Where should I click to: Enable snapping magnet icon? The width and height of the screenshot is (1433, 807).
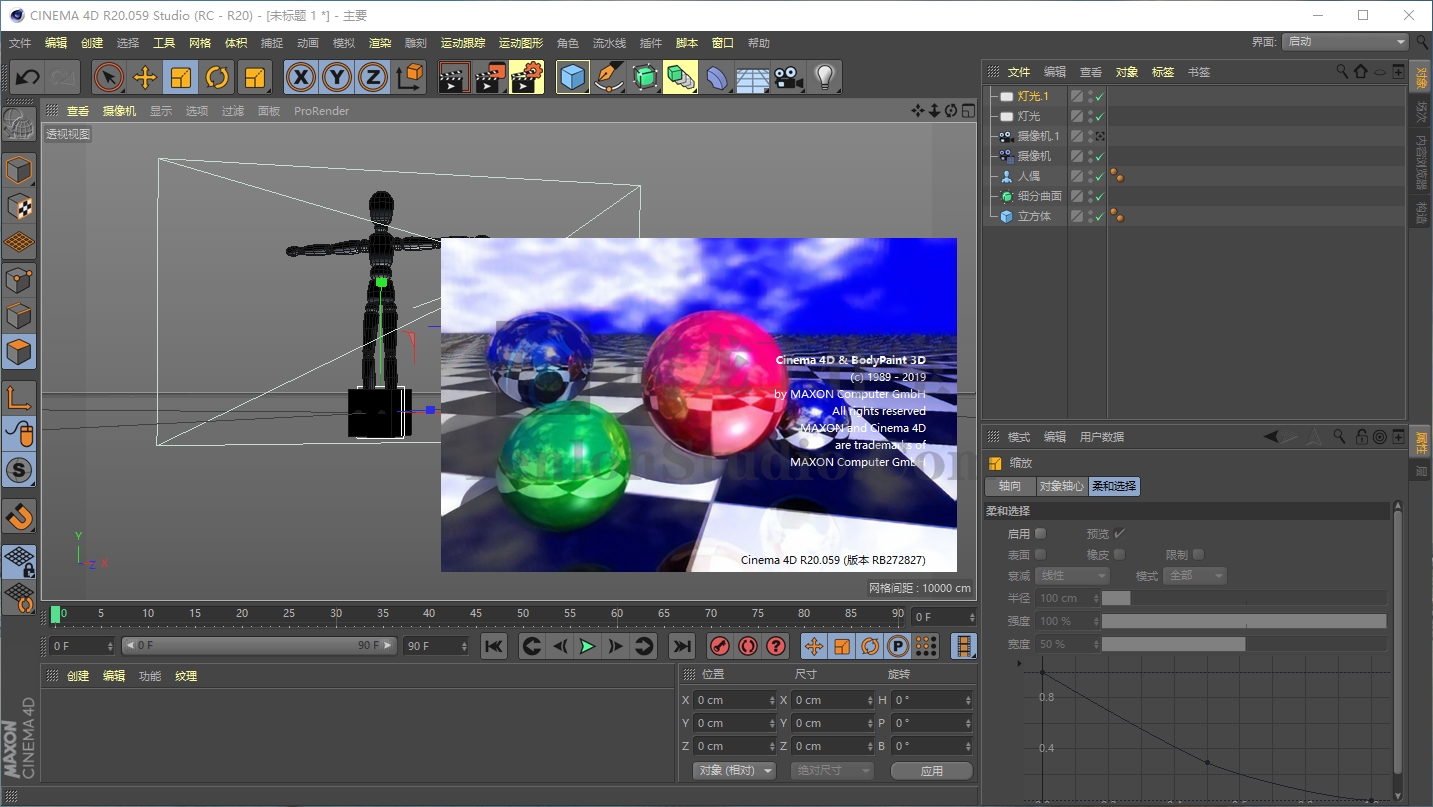pos(19,516)
